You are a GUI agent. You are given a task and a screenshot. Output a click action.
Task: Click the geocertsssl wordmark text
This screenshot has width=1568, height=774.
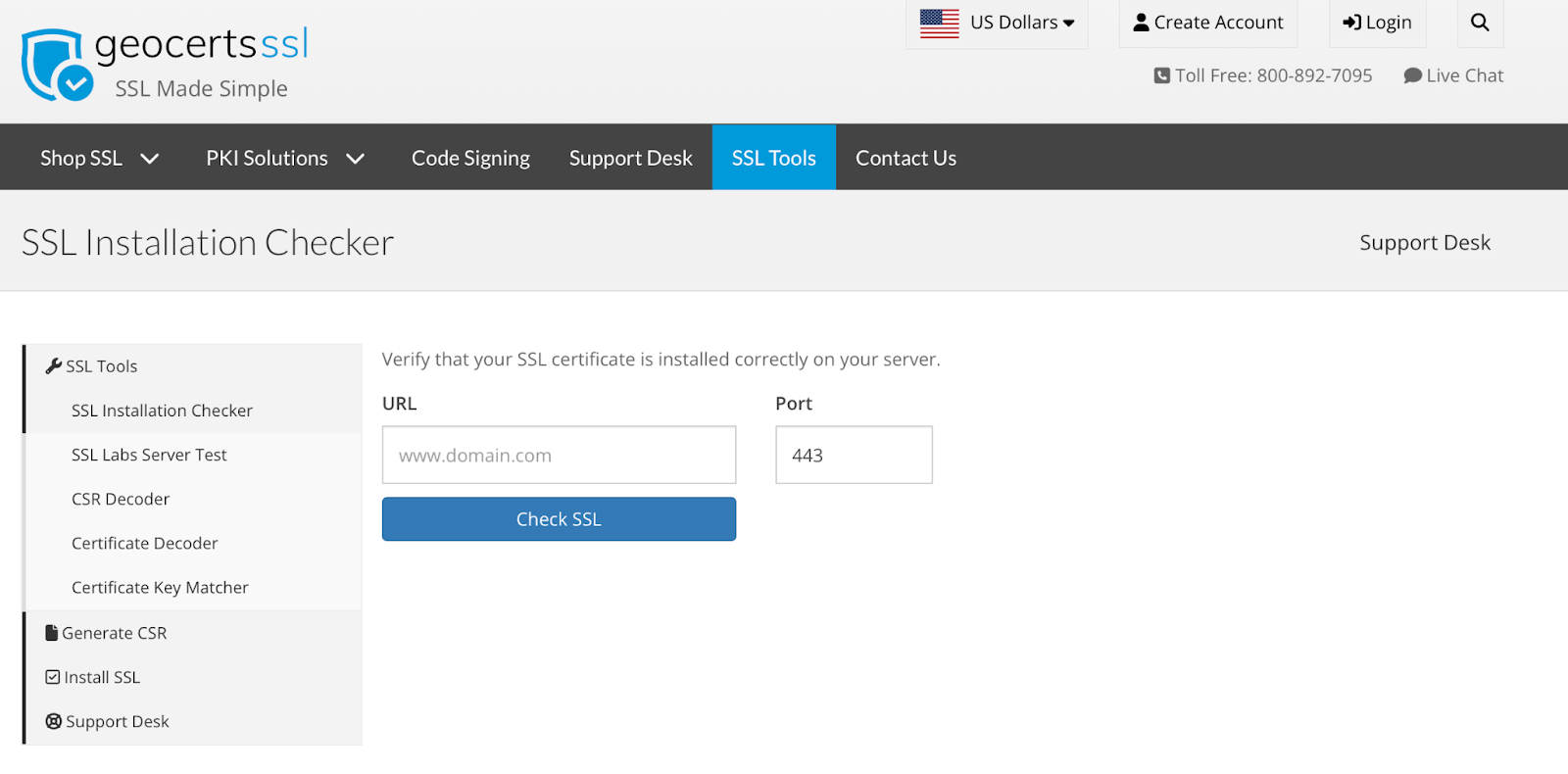[202, 45]
